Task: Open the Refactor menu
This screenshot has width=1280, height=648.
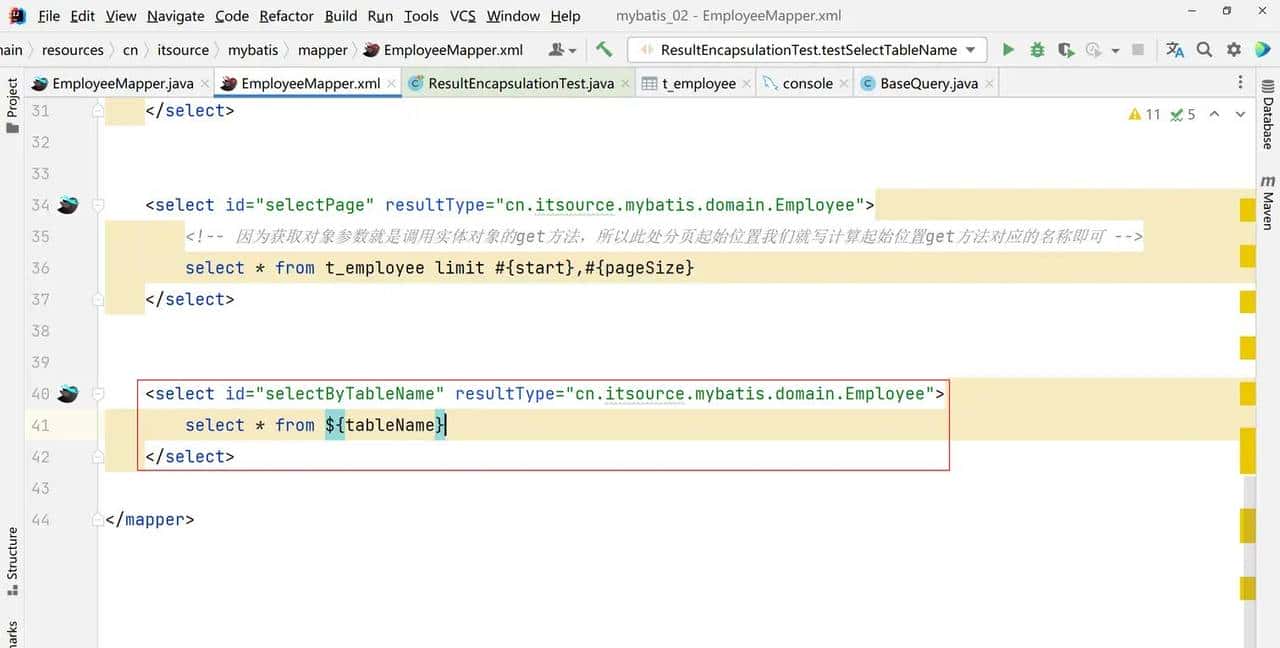Action: [x=286, y=16]
